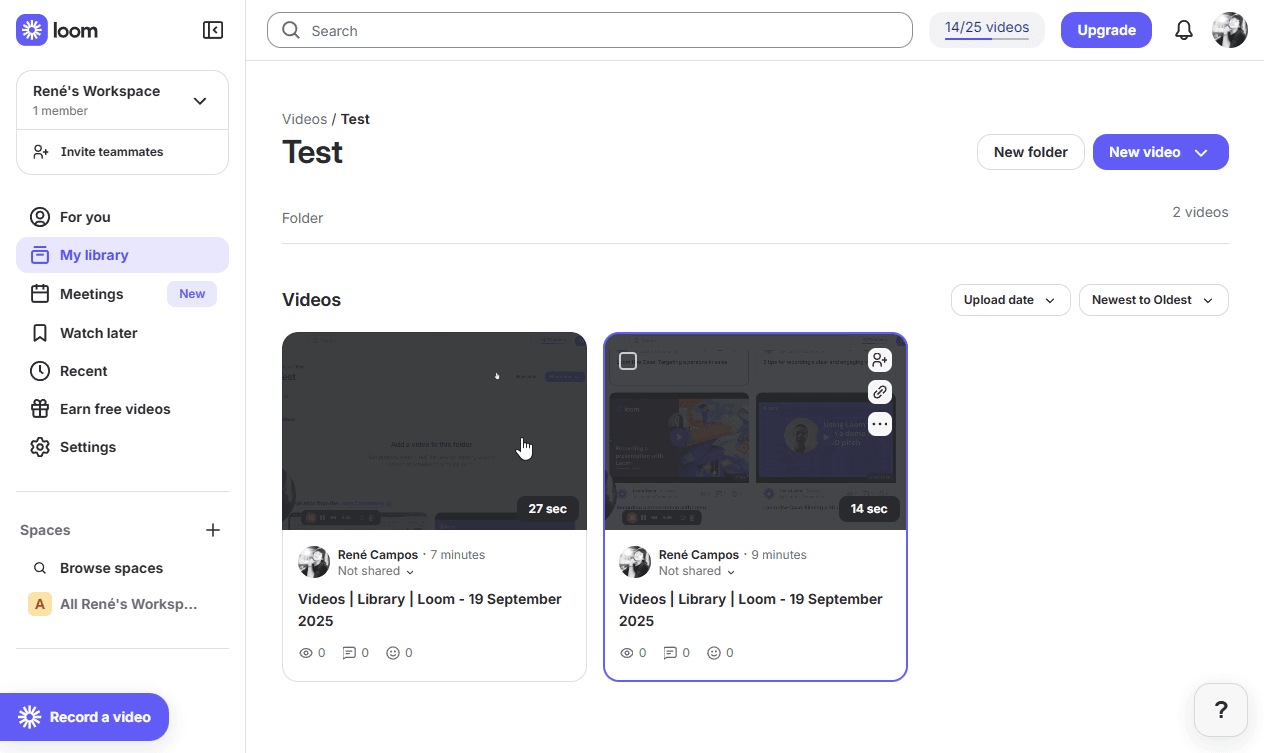Expand Not shared on 27 sec video
The height and width of the screenshot is (753, 1264).
pos(376,571)
